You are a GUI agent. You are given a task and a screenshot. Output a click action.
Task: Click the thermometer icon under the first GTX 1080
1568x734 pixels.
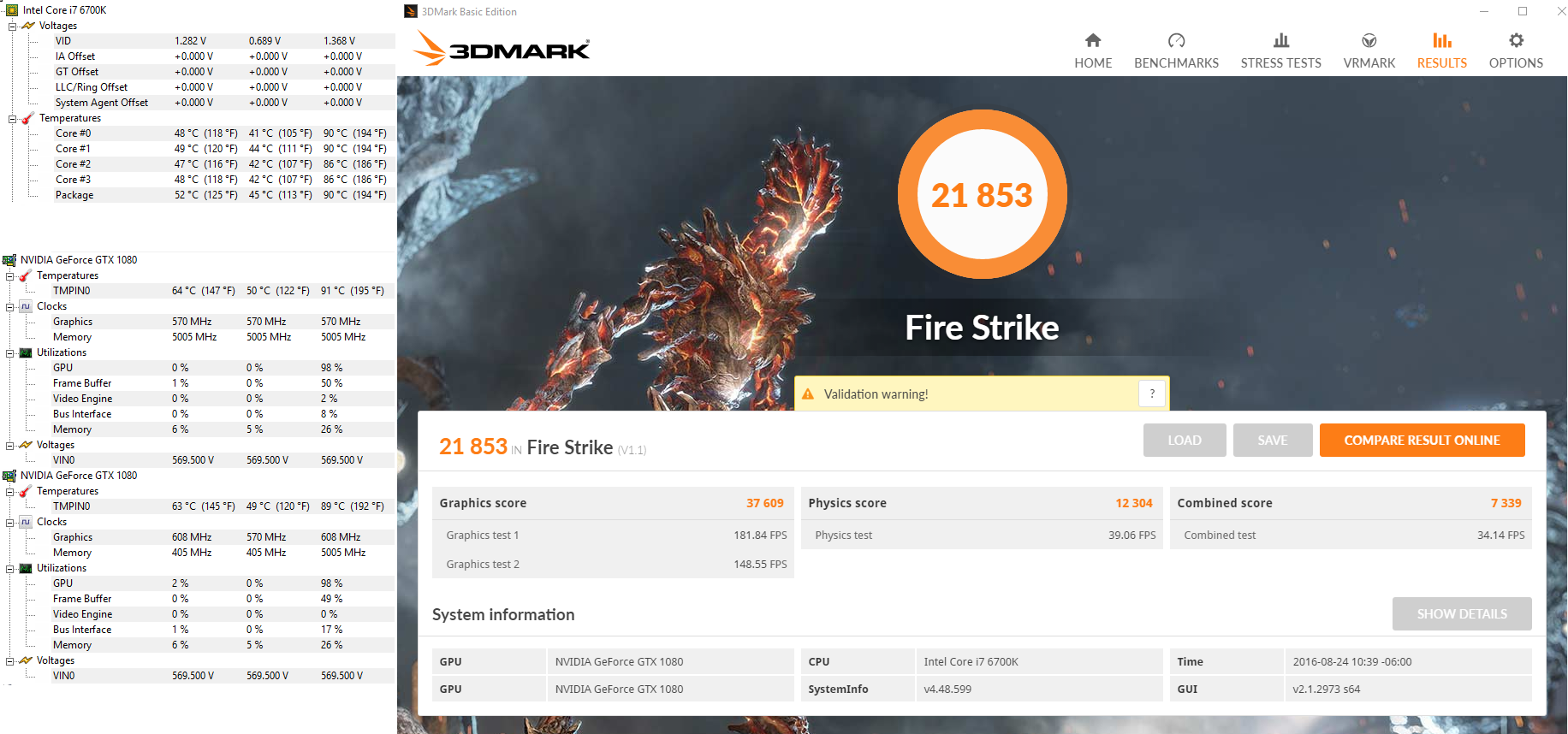click(x=25, y=275)
